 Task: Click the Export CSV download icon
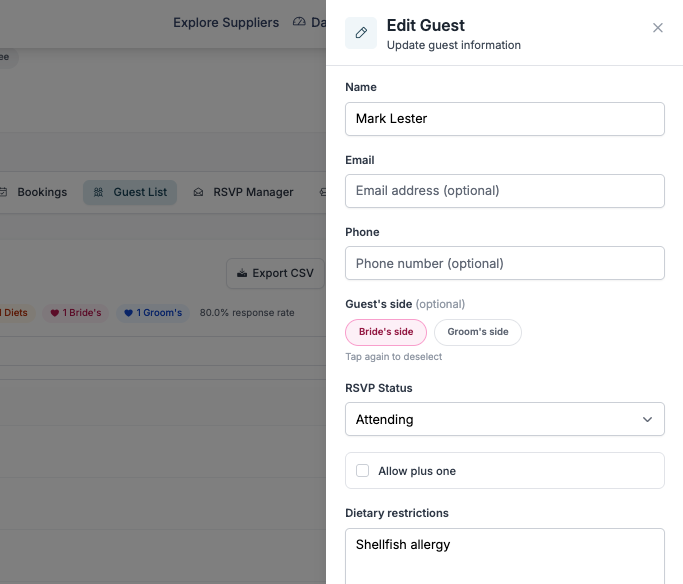(242, 273)
